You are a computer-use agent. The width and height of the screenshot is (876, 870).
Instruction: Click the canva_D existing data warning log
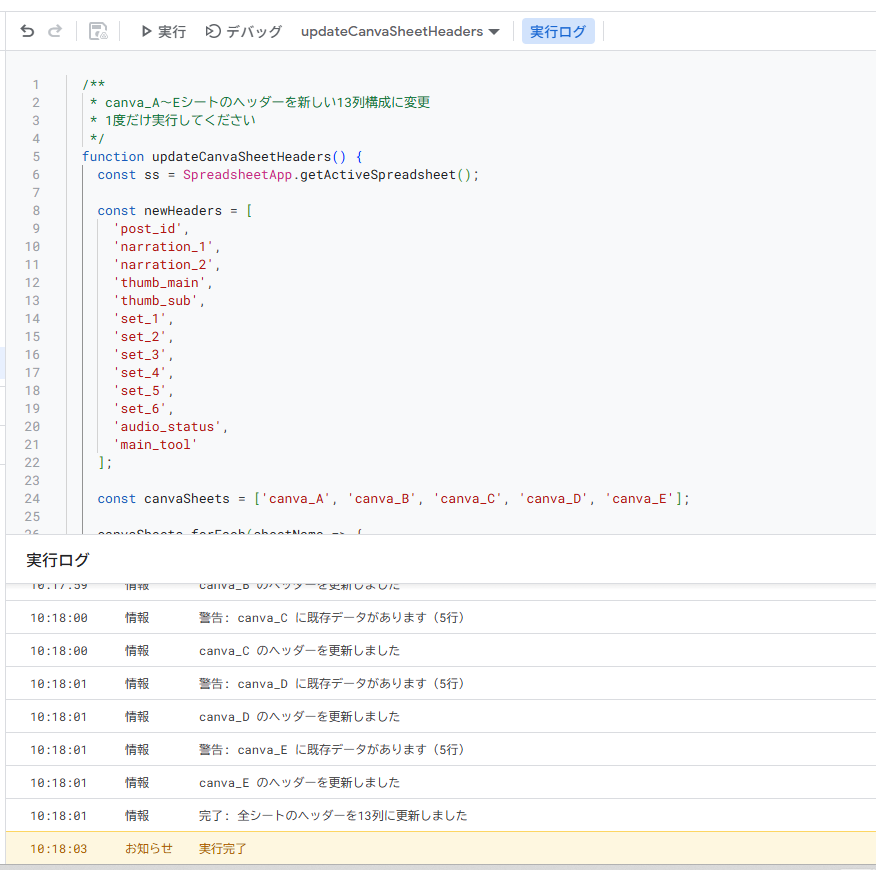click(x=331, y=684)
